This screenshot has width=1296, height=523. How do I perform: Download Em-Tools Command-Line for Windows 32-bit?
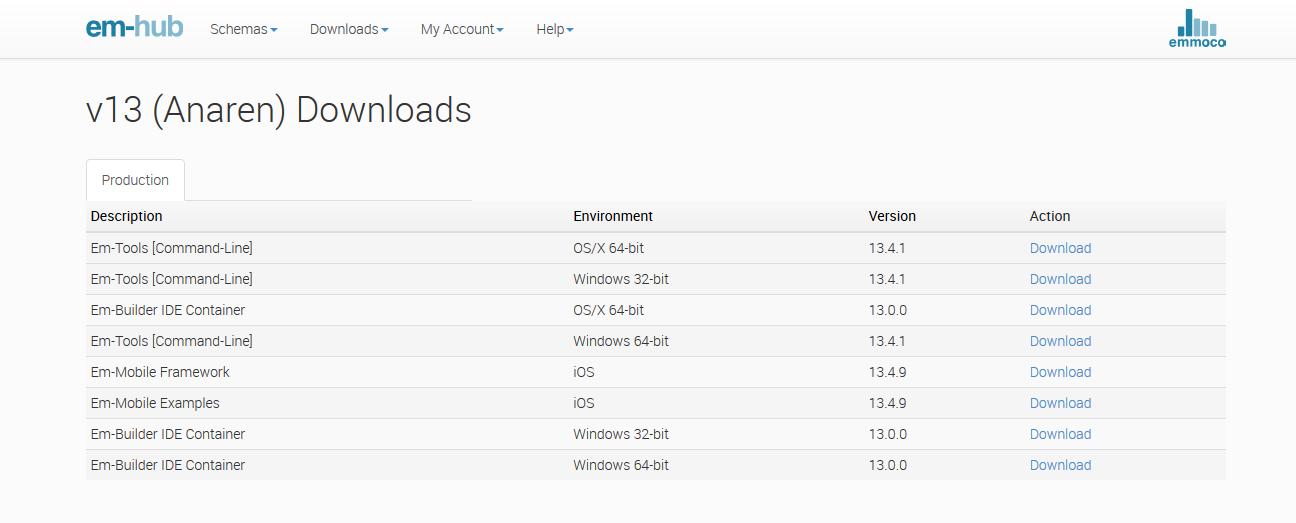(1060, 279)
